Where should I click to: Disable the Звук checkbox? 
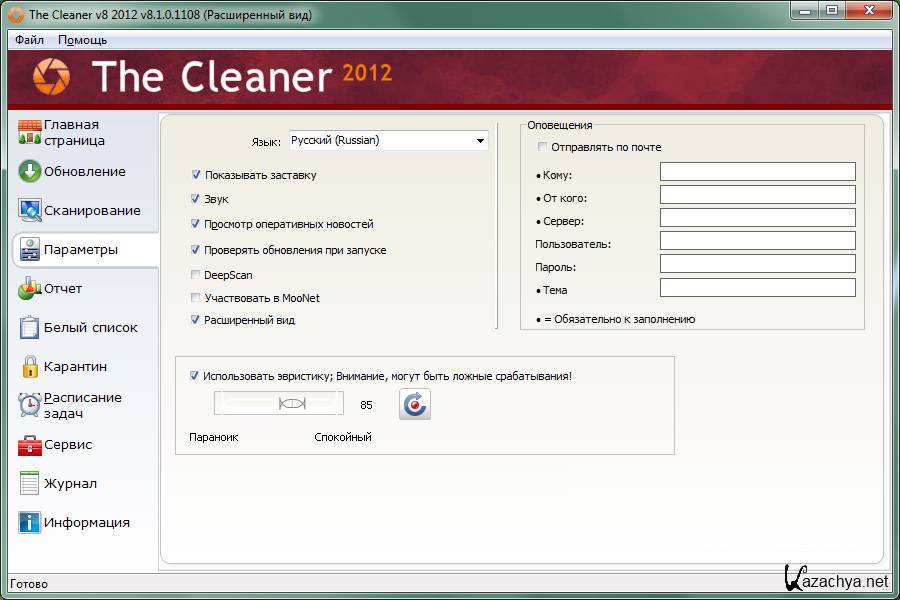pos(196,199)
